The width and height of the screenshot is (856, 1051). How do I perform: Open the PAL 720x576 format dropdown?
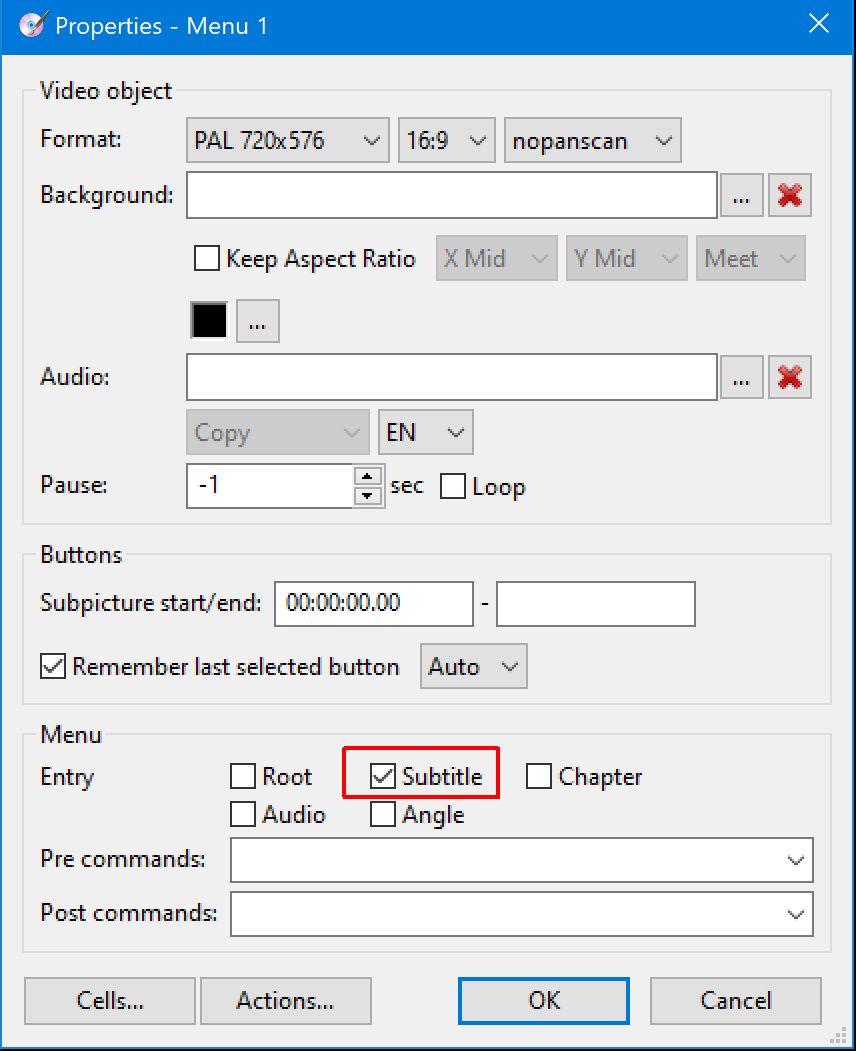(x=288, y=141)
